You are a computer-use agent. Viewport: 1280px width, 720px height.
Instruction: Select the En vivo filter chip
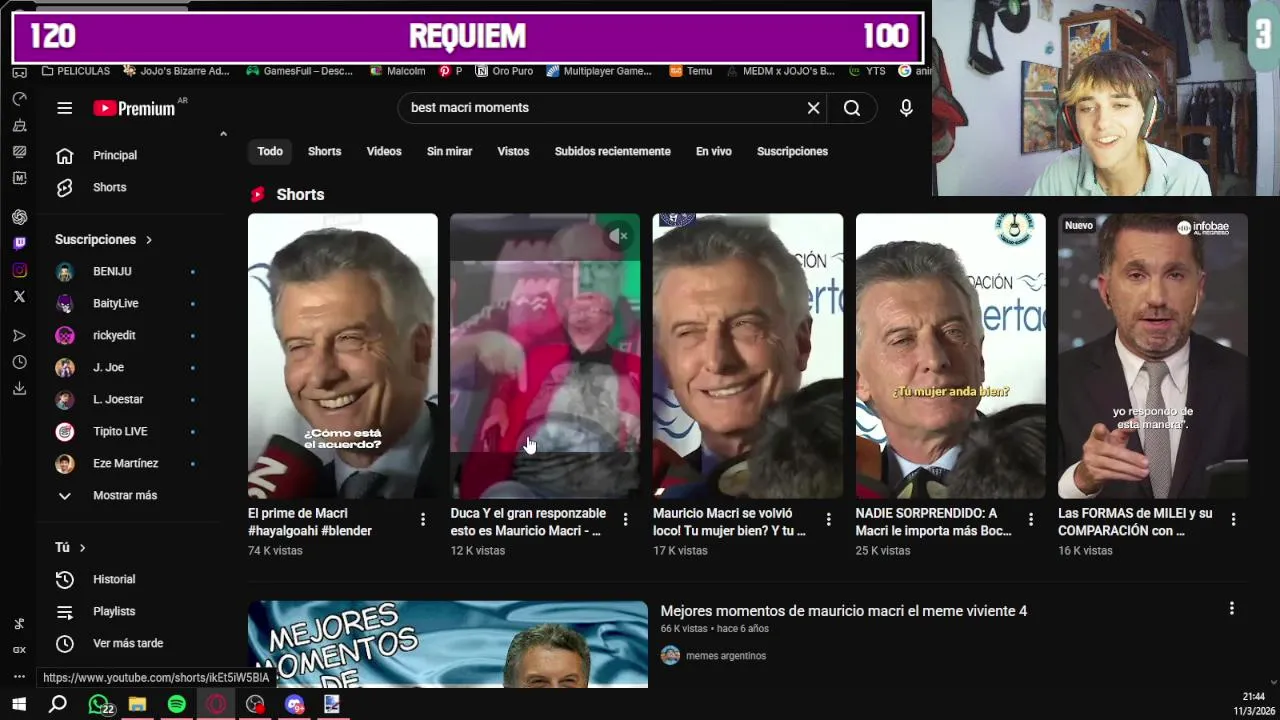point(714,151)
